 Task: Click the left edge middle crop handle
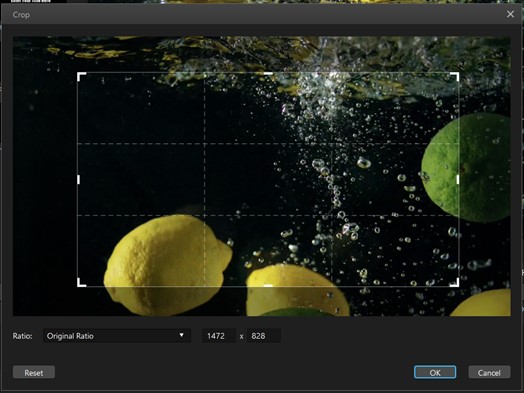click(79, 179)
